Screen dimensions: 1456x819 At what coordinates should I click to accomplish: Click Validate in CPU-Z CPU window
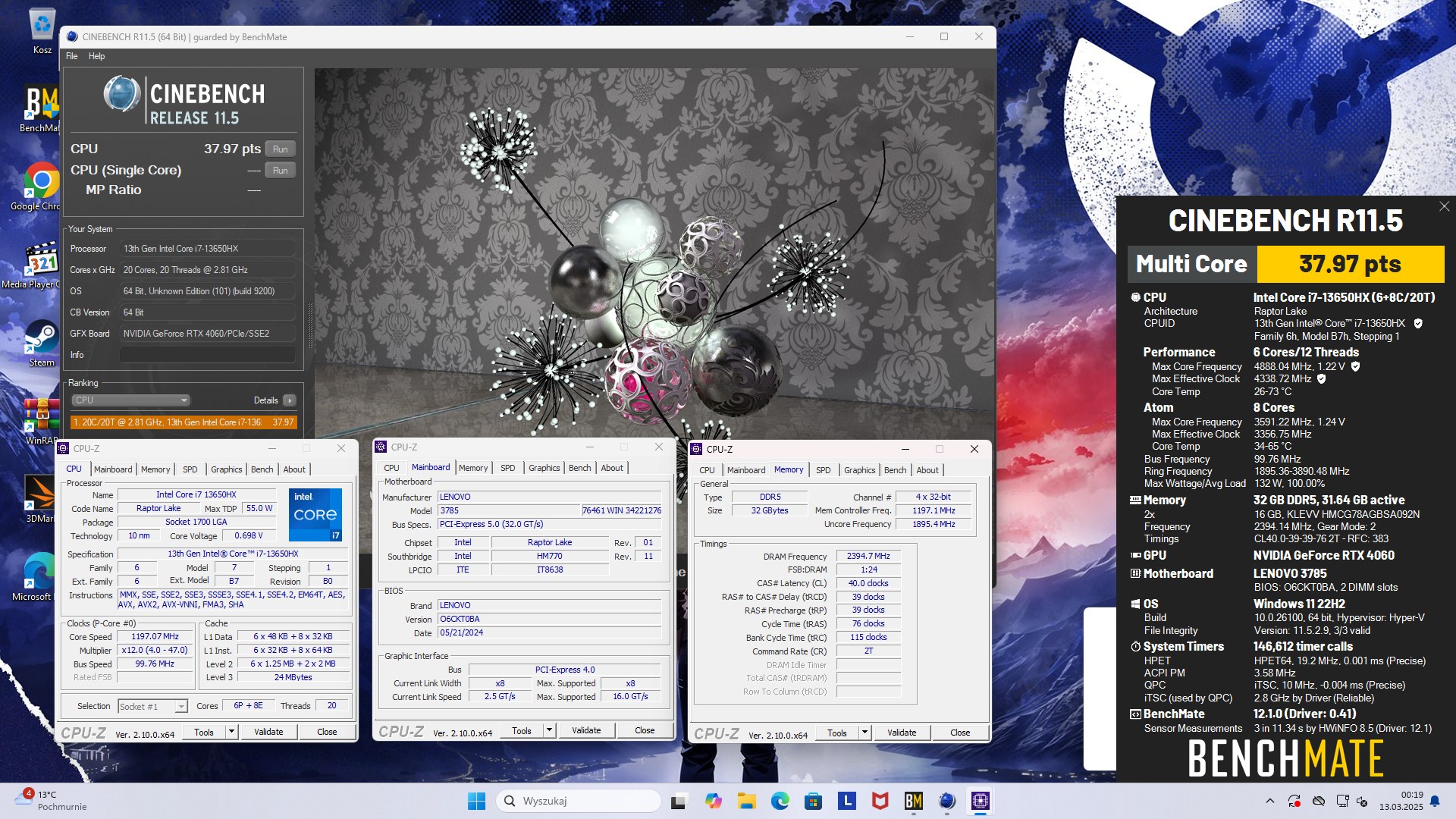(x=268, y=732)
